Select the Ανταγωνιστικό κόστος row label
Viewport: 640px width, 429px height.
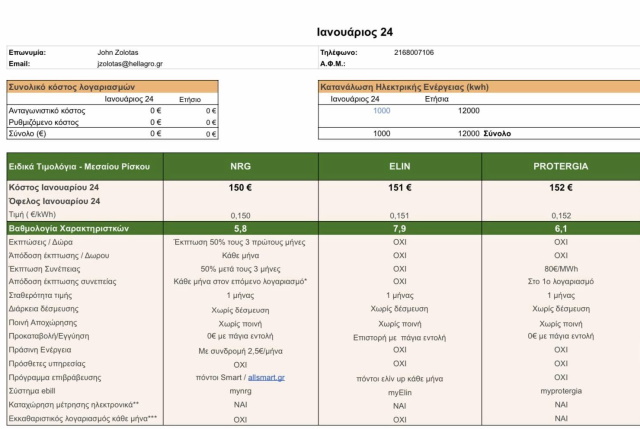(x=47, y=111)
